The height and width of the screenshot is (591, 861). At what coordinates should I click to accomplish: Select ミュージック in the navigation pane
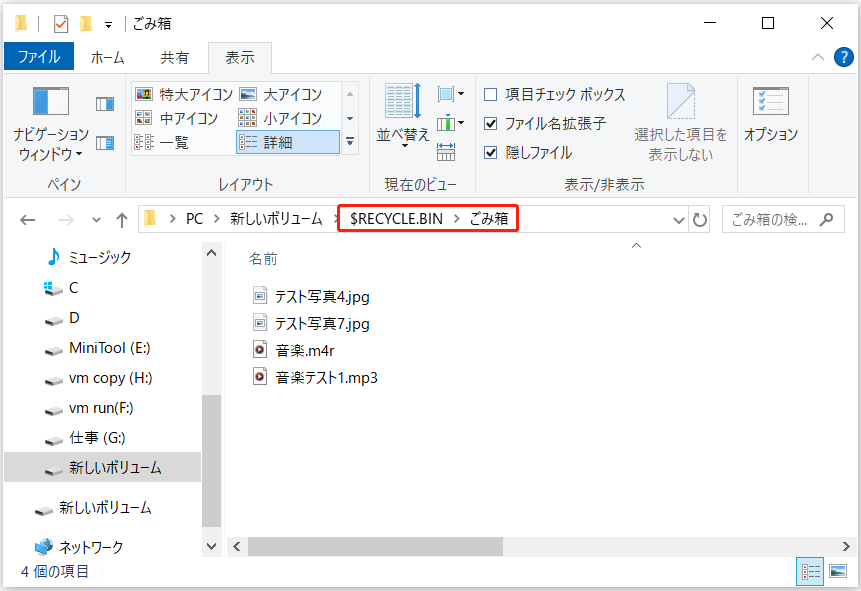[x=102, y=257]
